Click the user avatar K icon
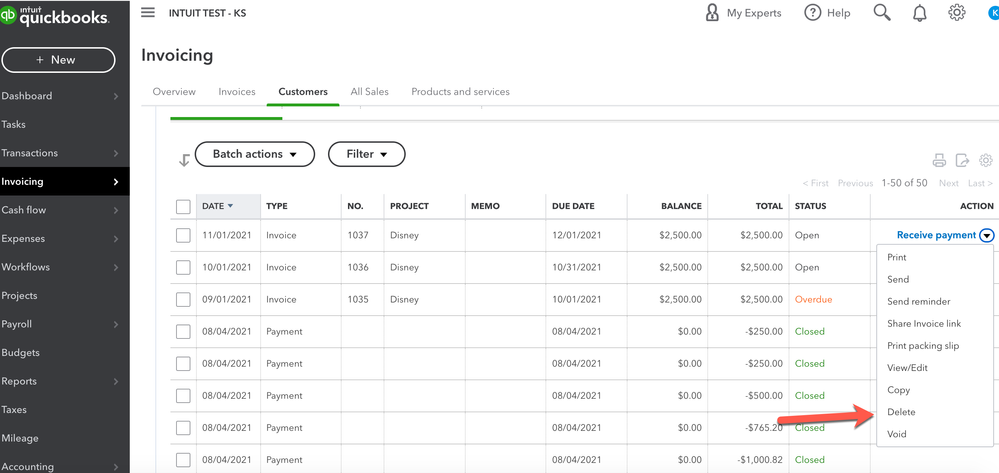The image size is (999, 473). tap(993, 13)
